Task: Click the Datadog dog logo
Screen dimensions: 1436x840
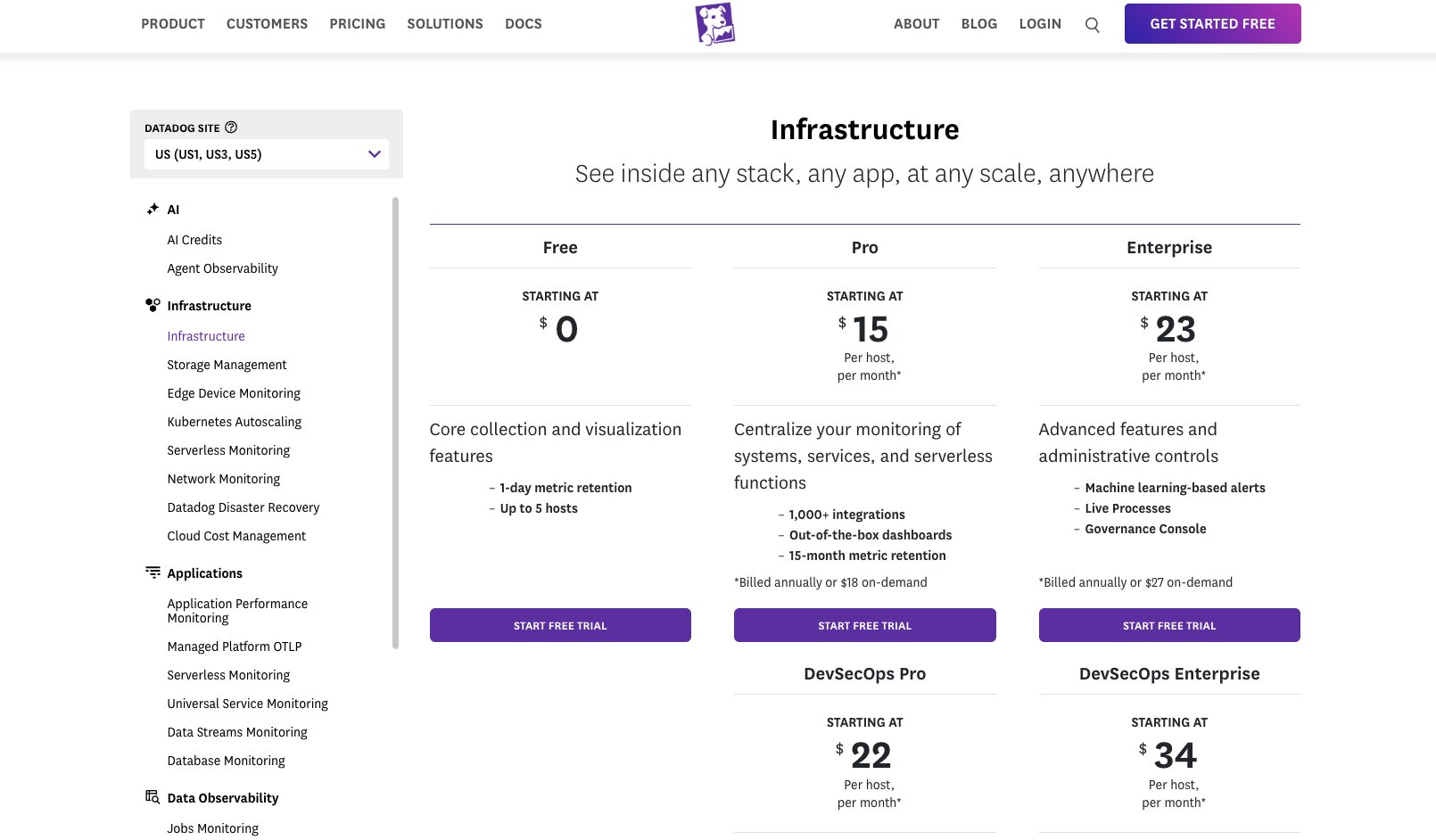Action: 715,24
